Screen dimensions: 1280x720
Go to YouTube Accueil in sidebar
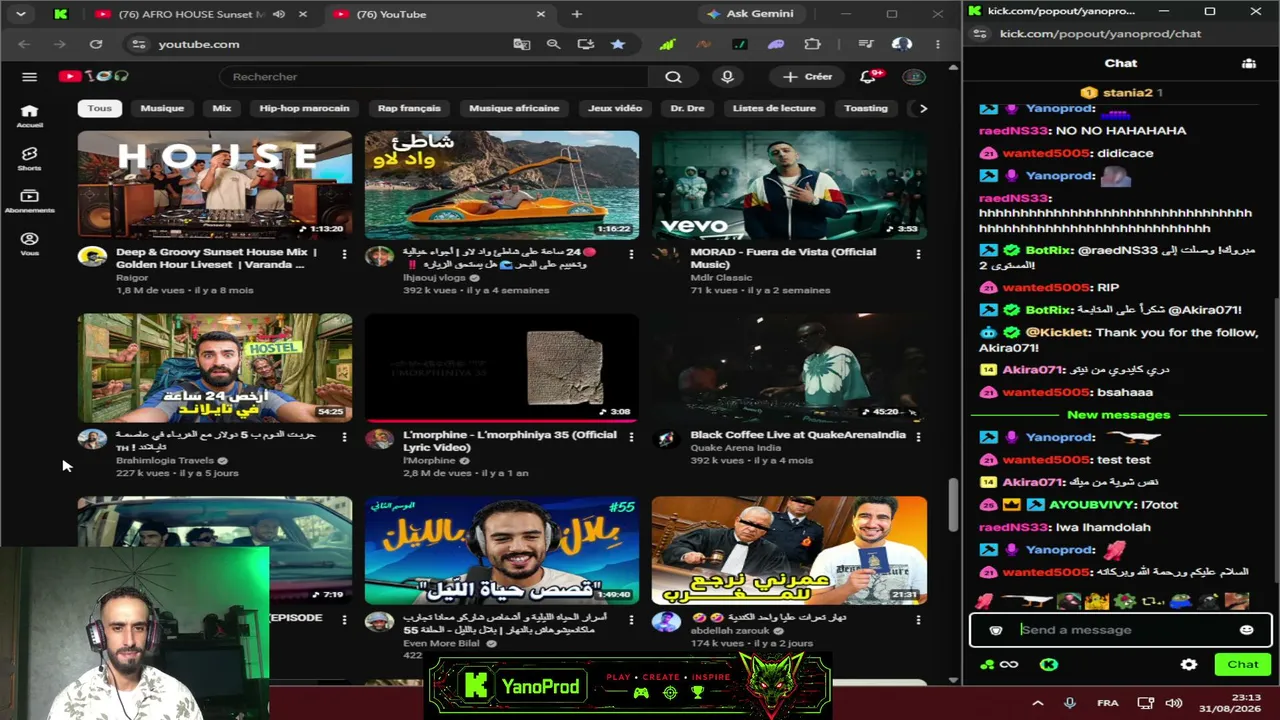[29, 116]
